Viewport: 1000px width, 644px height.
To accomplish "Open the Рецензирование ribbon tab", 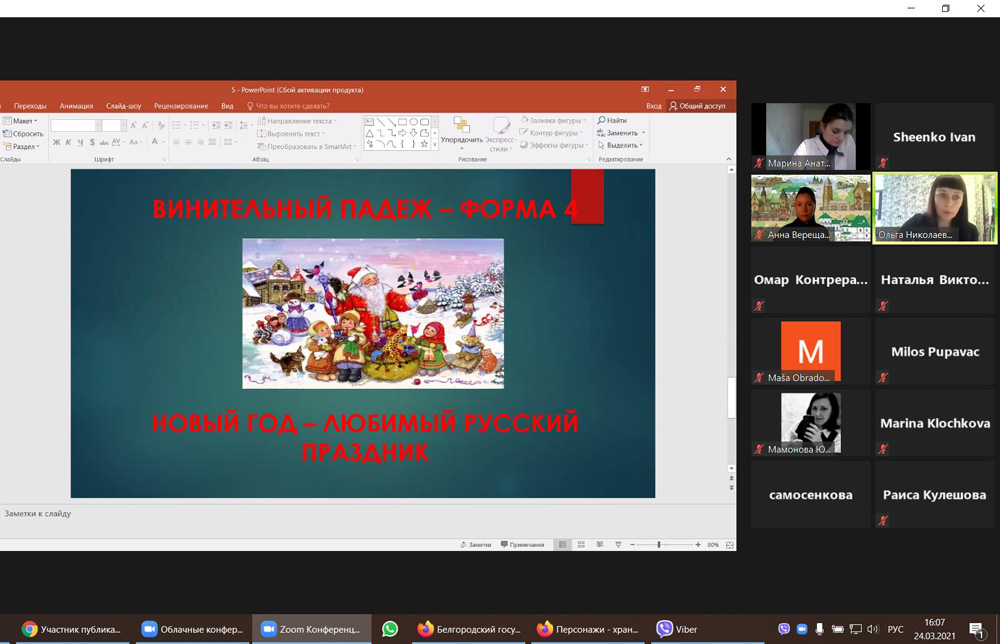I will (181, 106).
